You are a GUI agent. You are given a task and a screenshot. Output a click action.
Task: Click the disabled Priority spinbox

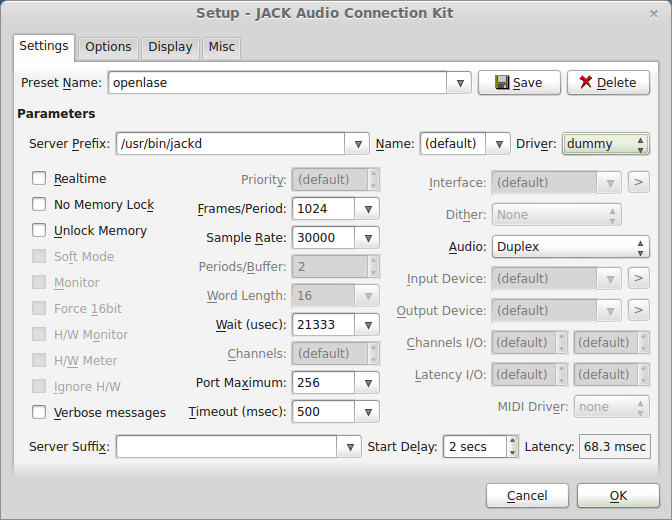[x=336, y=180]
